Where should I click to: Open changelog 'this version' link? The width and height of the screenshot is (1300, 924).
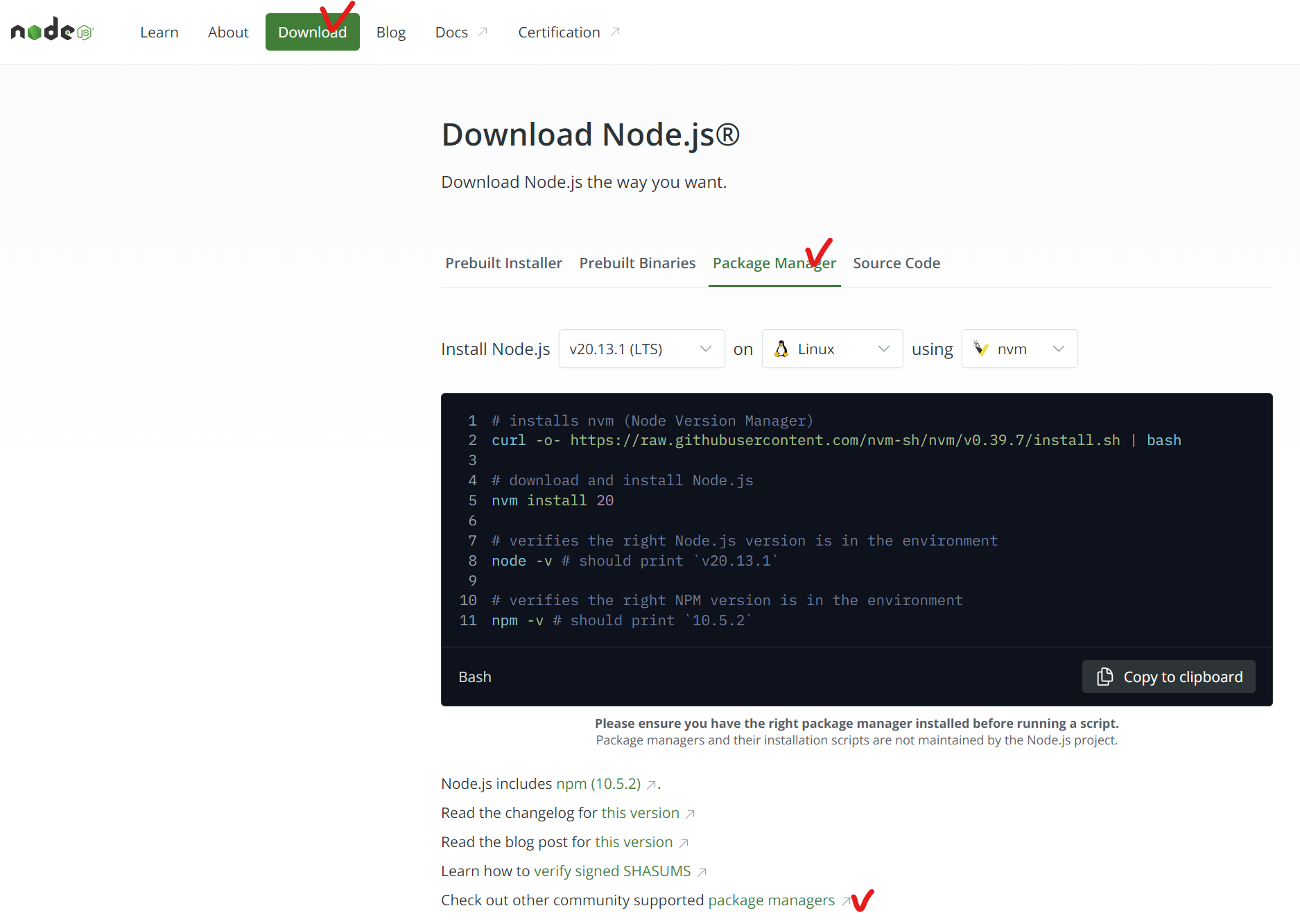(640, 812)
